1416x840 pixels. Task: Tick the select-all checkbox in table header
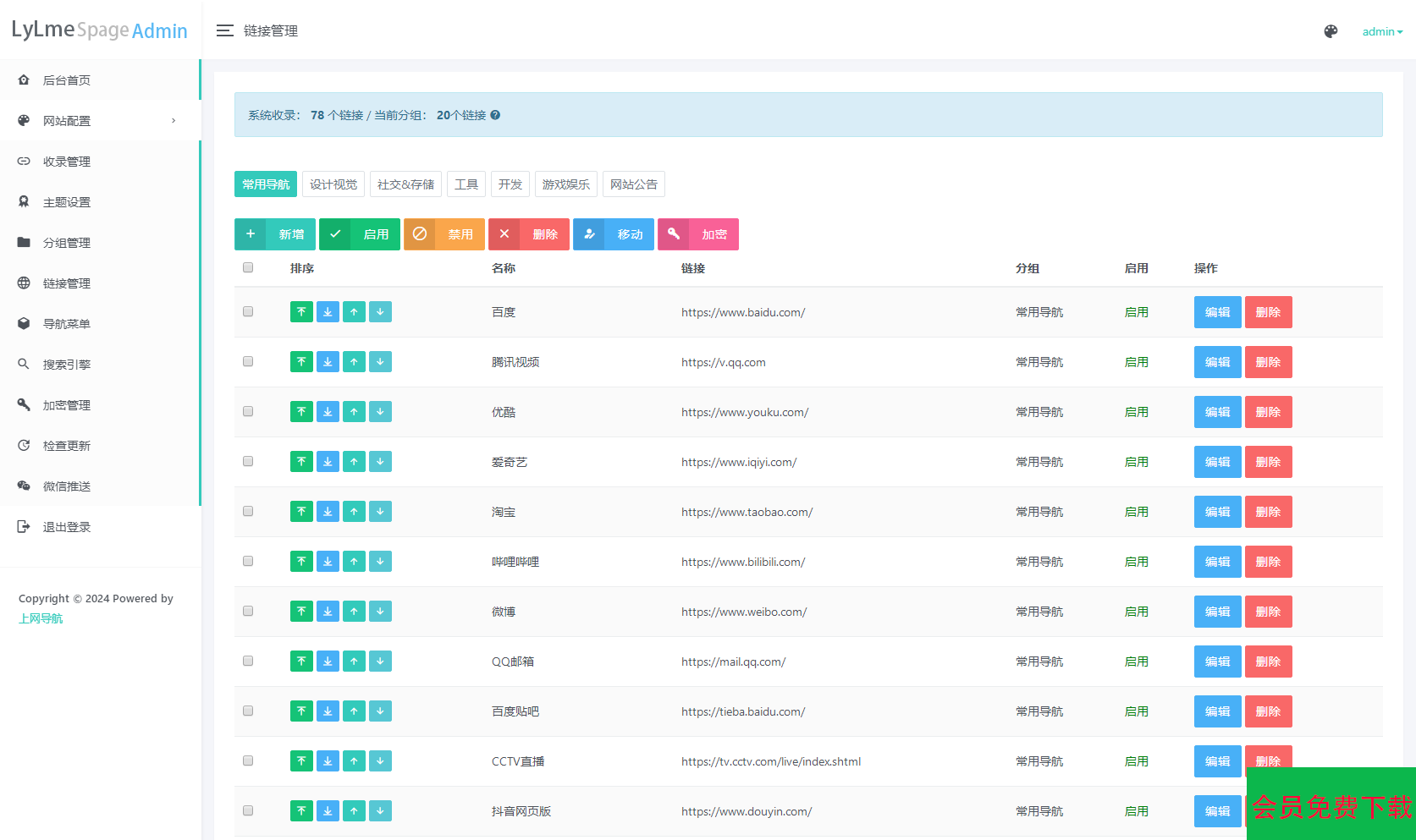pyautogui.click(x=248, y=267)
